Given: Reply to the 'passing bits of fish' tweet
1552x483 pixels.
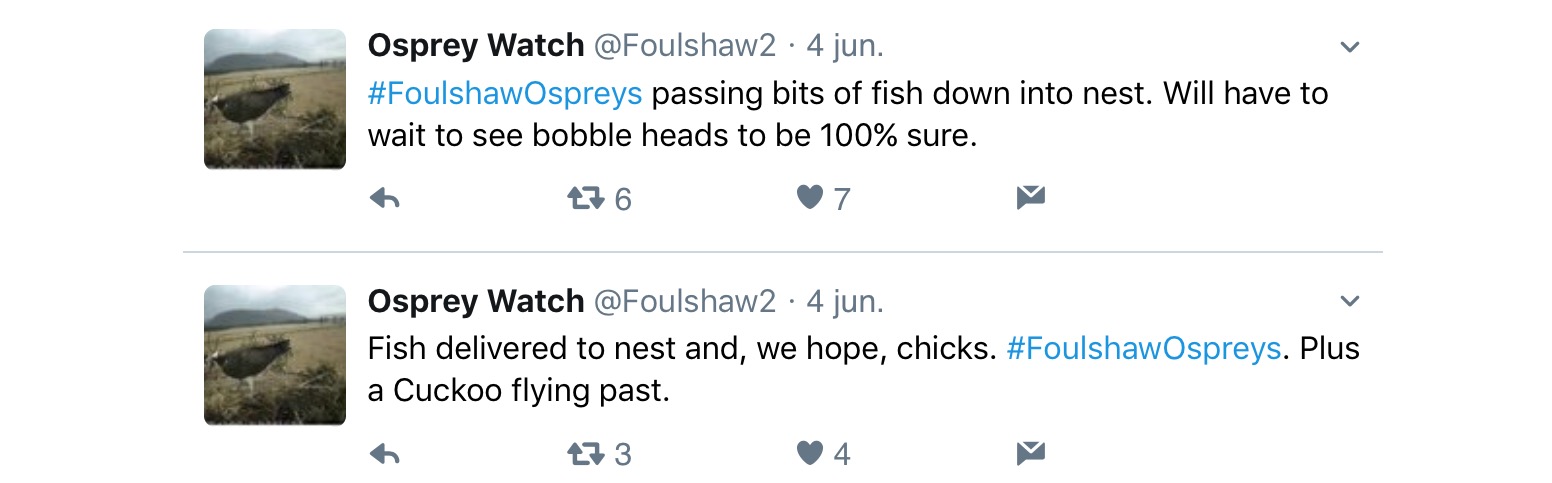Looking at the screenshot, I should [x=385, y=199].
